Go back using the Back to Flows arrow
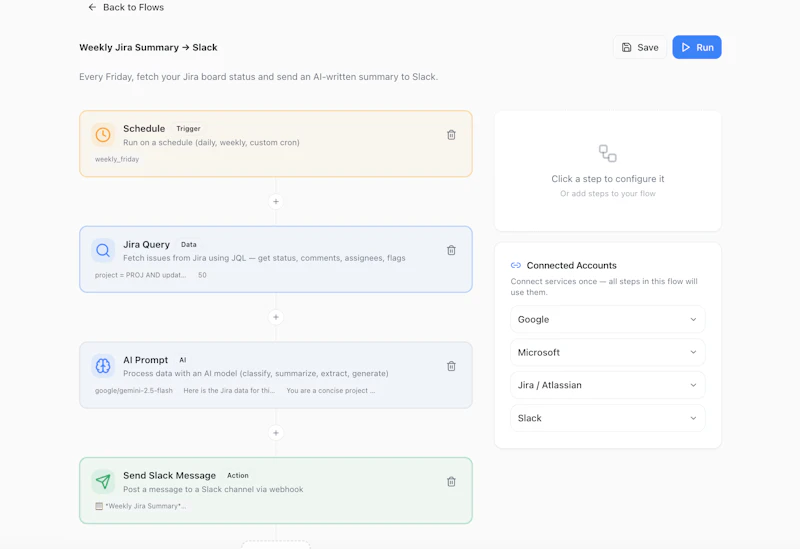800x549 pixels. click(92, 7)
